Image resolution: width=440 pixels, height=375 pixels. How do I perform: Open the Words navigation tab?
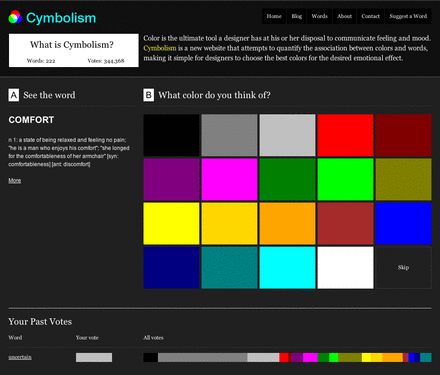coord(320,16)
